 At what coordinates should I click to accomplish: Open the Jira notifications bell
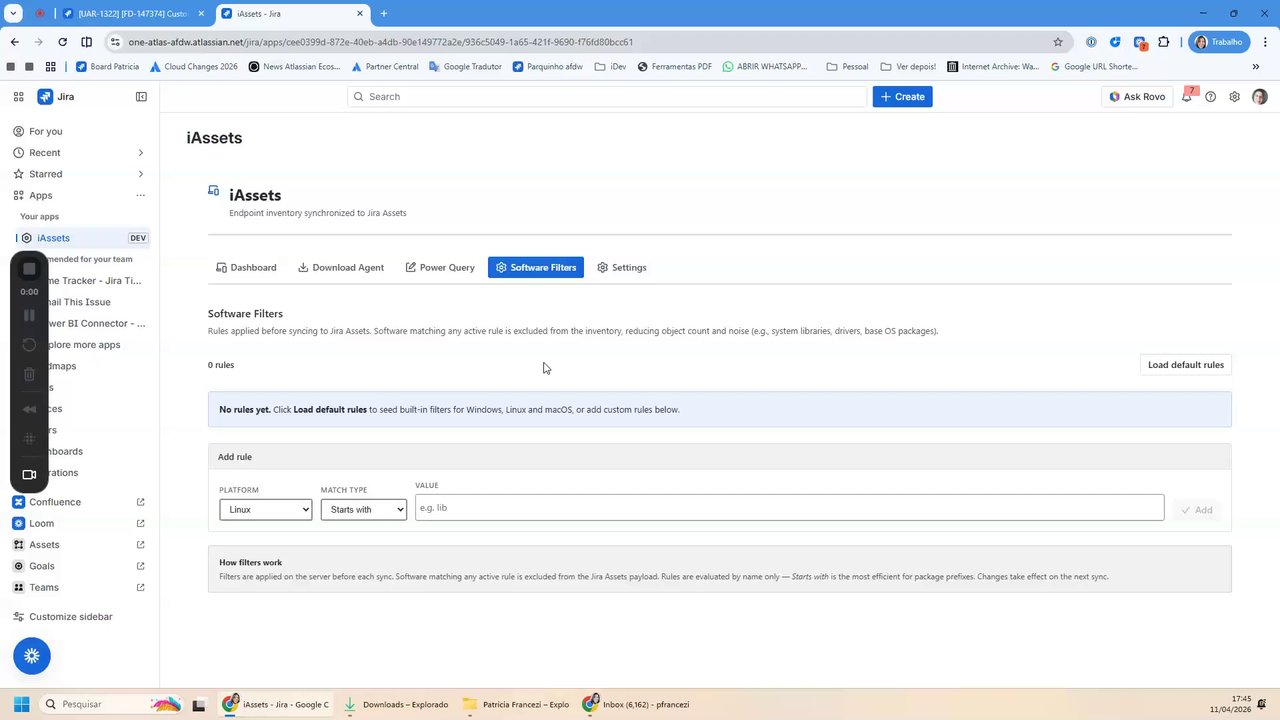(1187, 96)
